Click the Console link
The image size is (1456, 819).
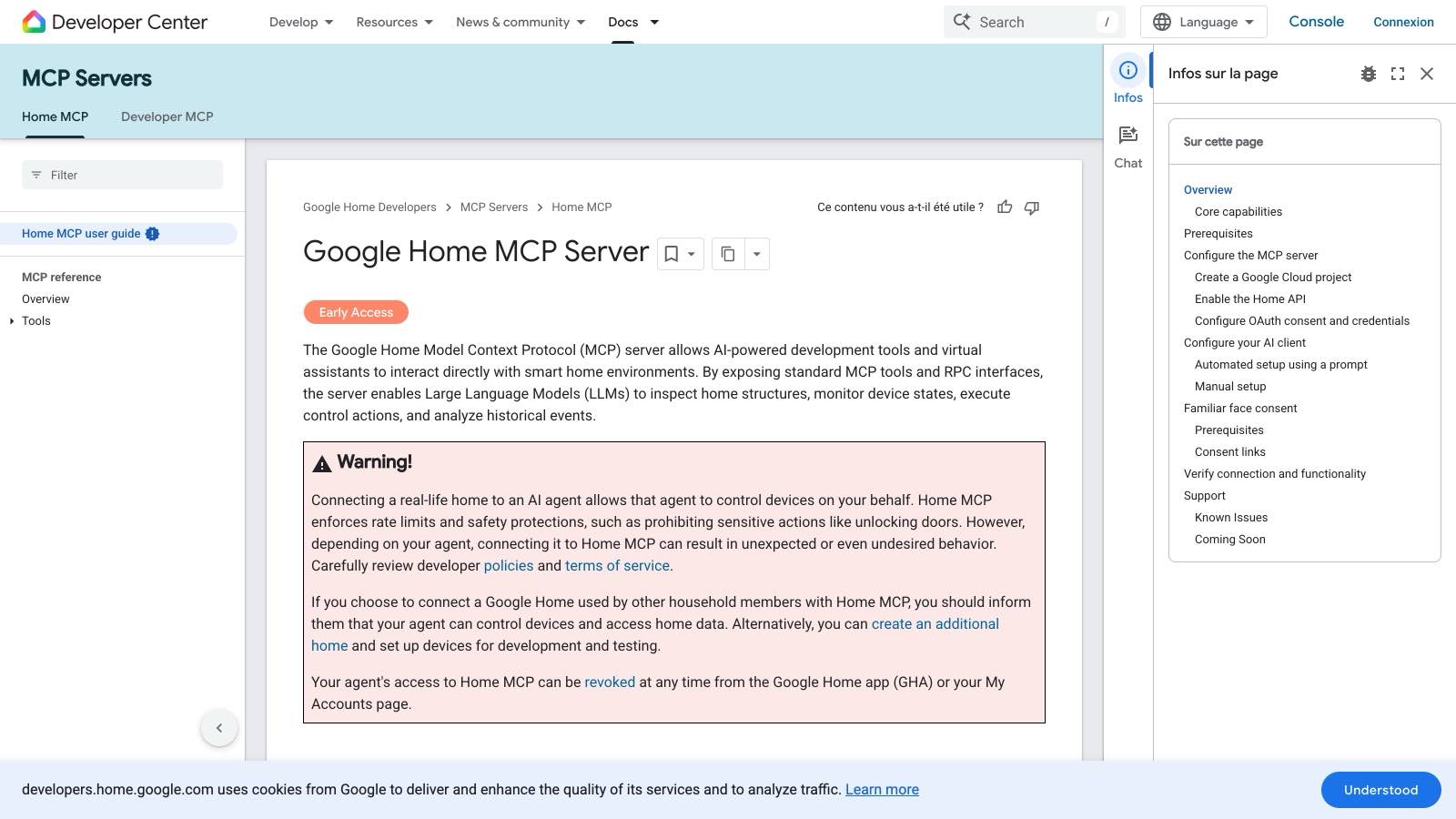[1316, 22]
